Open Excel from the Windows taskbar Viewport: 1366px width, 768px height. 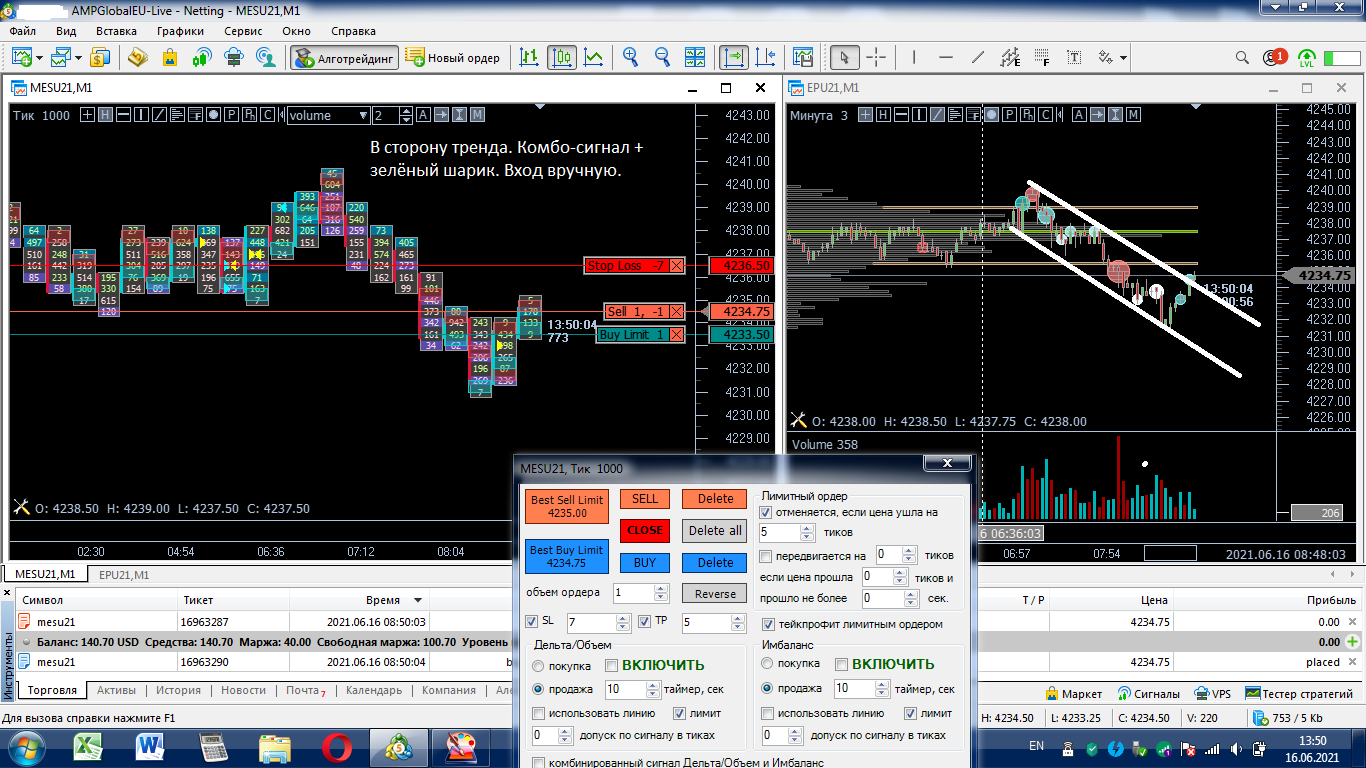click(x=89, y=746)
